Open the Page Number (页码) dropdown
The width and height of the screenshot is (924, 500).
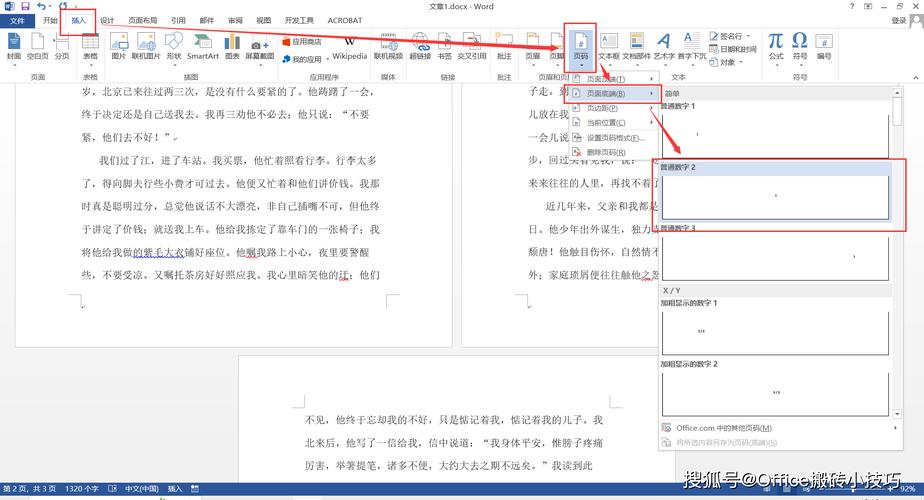(580, 47)
